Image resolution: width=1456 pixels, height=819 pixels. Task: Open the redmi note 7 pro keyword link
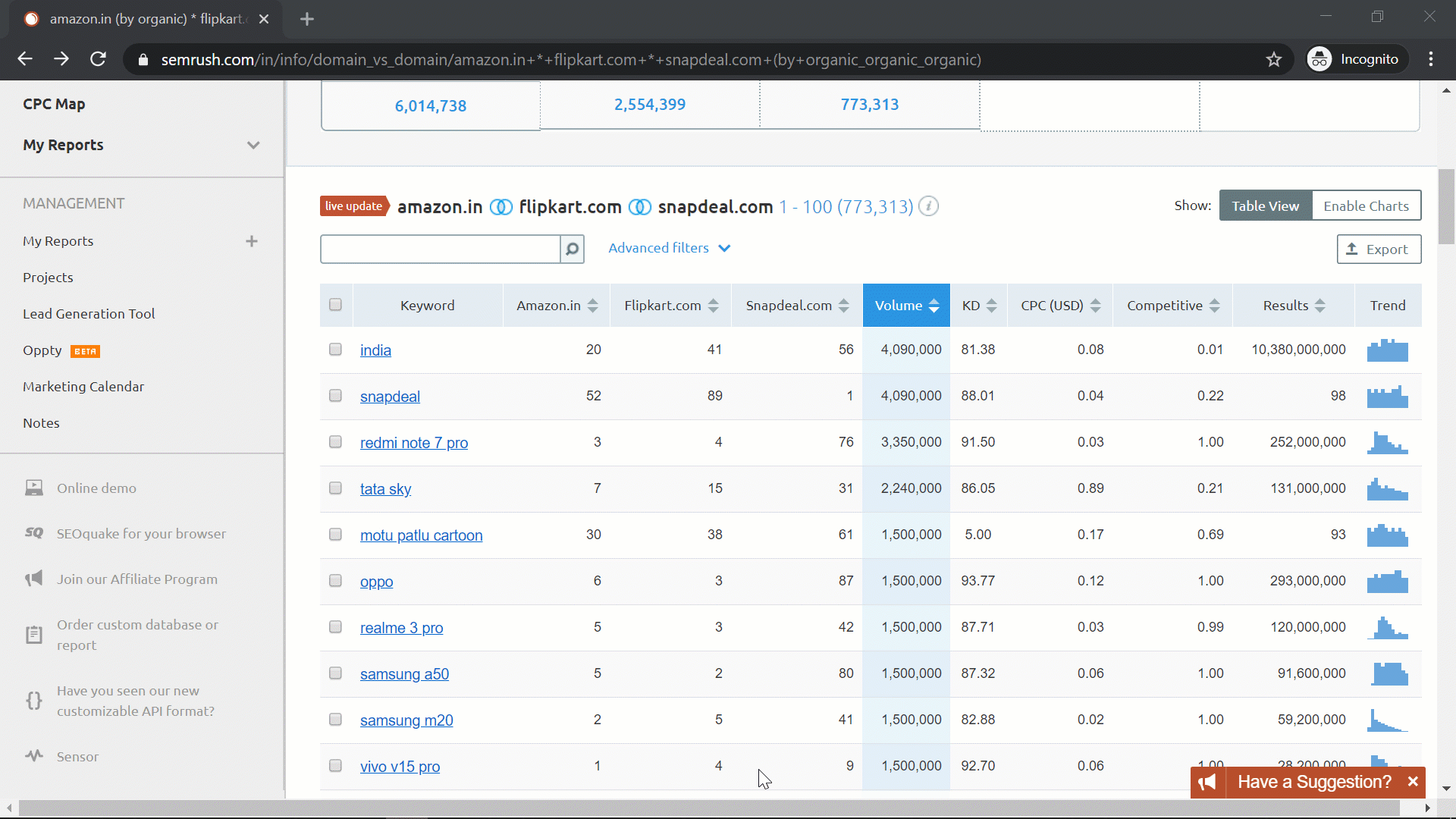(414, 443)
